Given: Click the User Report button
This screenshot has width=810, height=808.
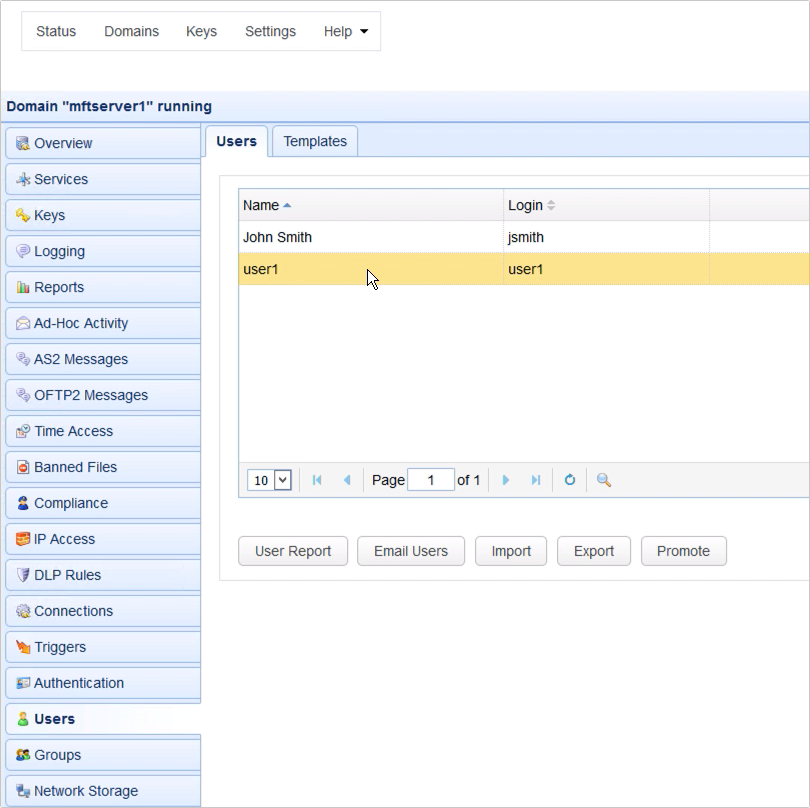Looking at the screenshot, I should (x=292, y=551).
